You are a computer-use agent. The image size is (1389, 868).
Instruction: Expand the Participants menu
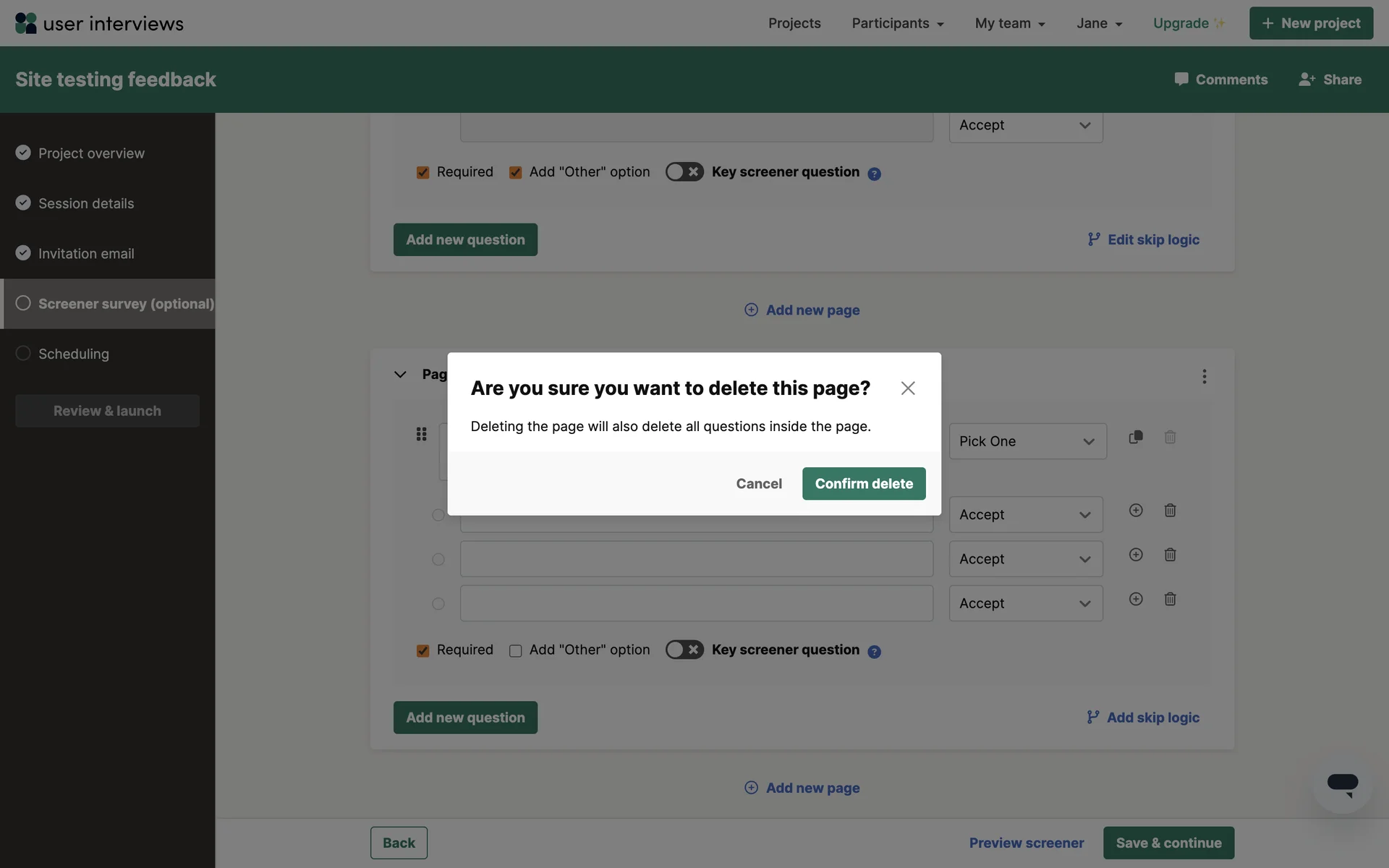coord(897,23)
